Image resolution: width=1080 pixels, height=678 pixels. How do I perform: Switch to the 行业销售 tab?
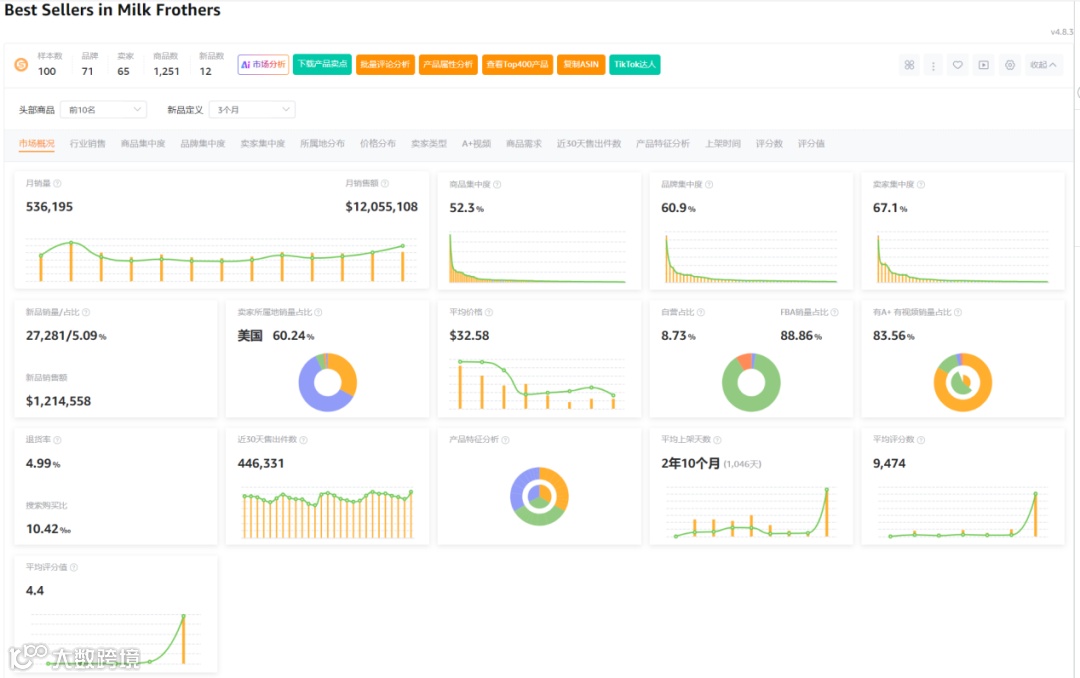87,143
